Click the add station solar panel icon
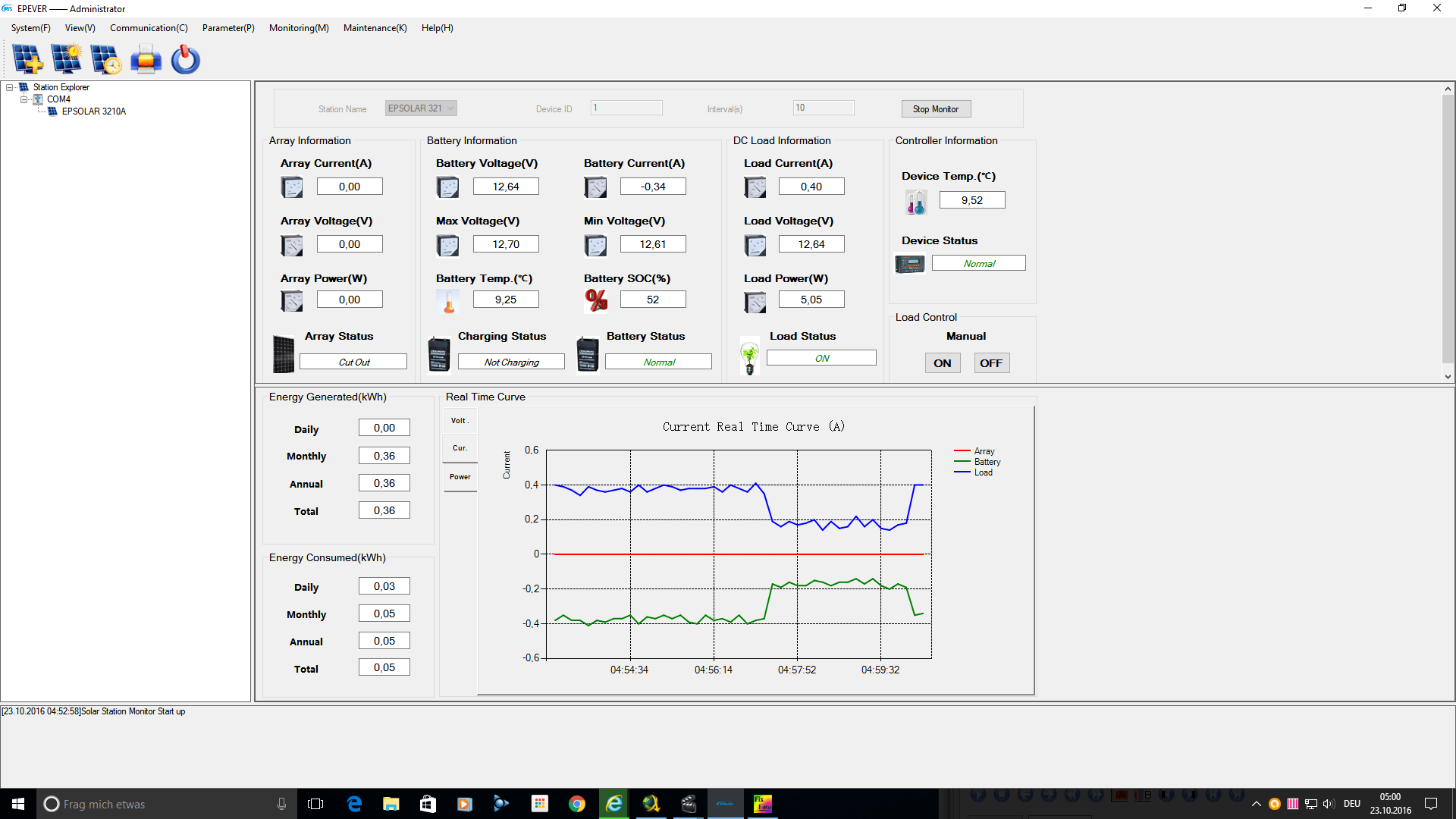Screen dimensions: 1456x819 coord(27,59)
